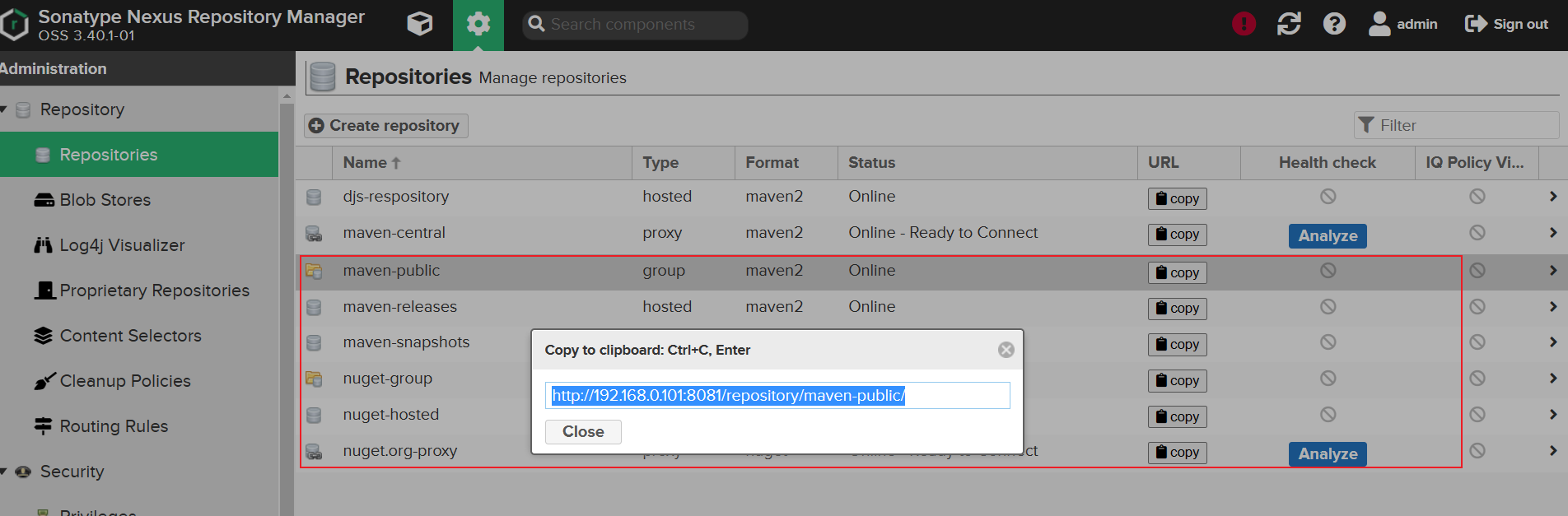Click the red system status alert icon
The image size is (1568, 516).
1244,24
